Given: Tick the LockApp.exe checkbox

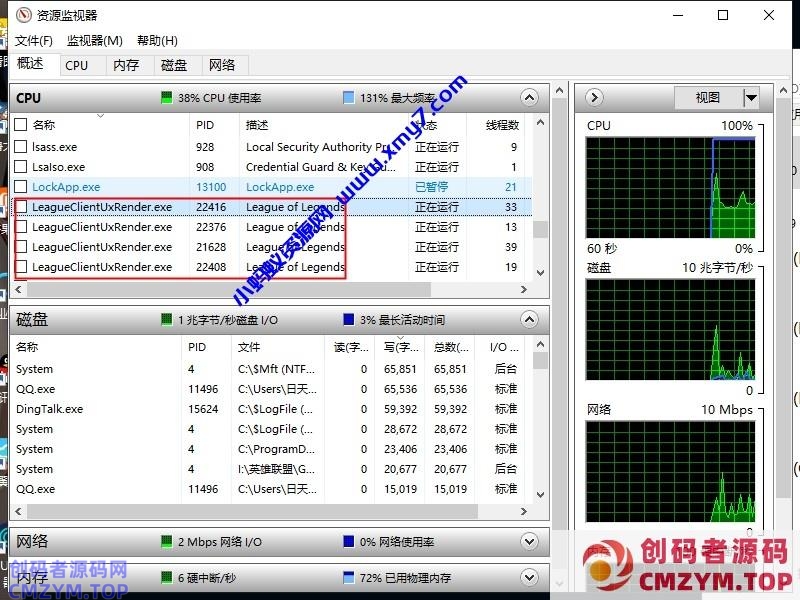Looking at the screenshot, I should pyautogui.click(x=21, y=187).
